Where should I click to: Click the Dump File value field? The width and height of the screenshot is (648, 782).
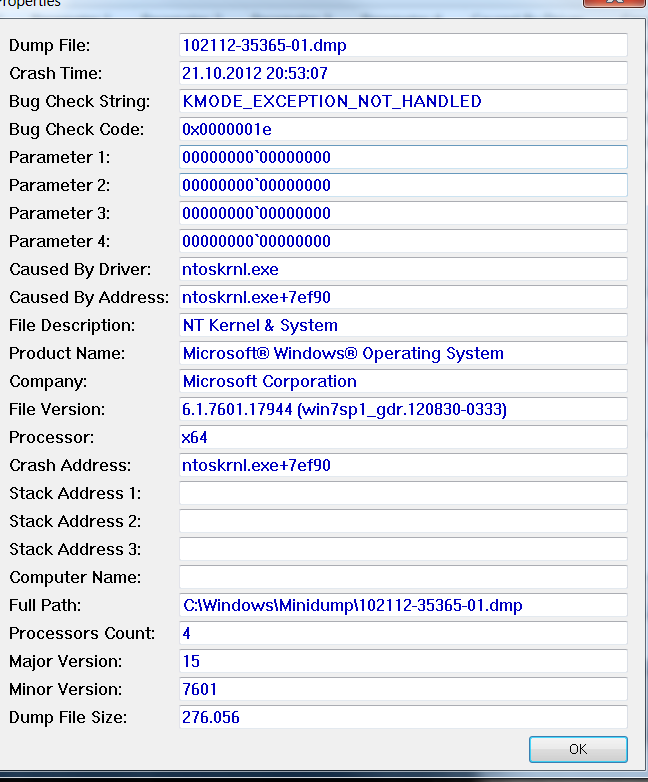click(x=403, y=45)
